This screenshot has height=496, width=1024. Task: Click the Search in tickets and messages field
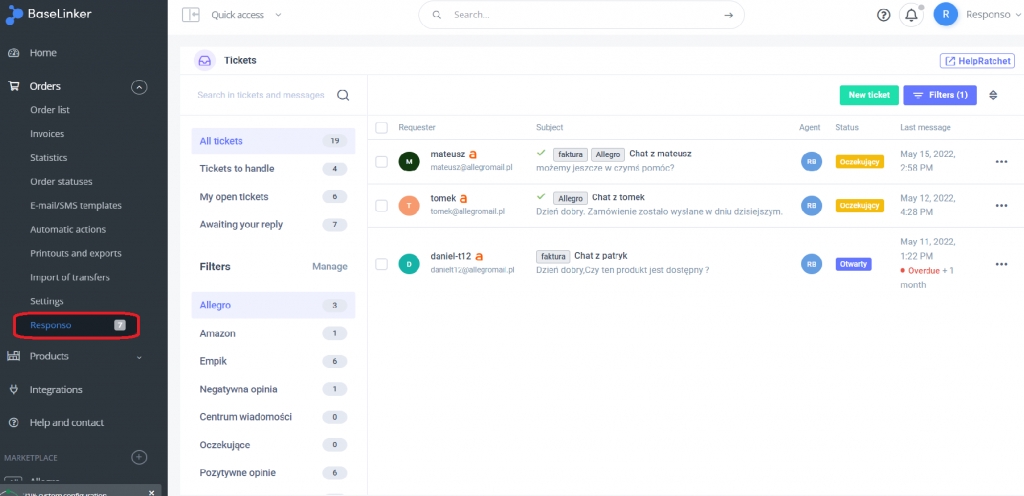coord(262,95)
